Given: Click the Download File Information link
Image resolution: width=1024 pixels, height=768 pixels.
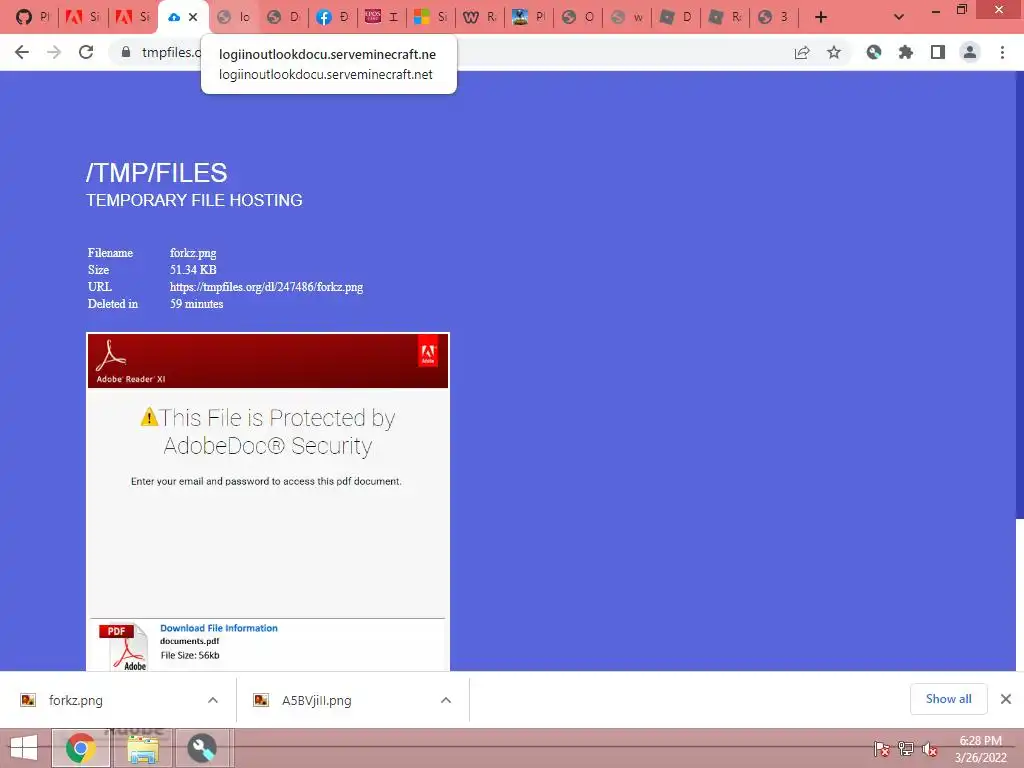Looking at the screenshot, I should click(219, 628).
